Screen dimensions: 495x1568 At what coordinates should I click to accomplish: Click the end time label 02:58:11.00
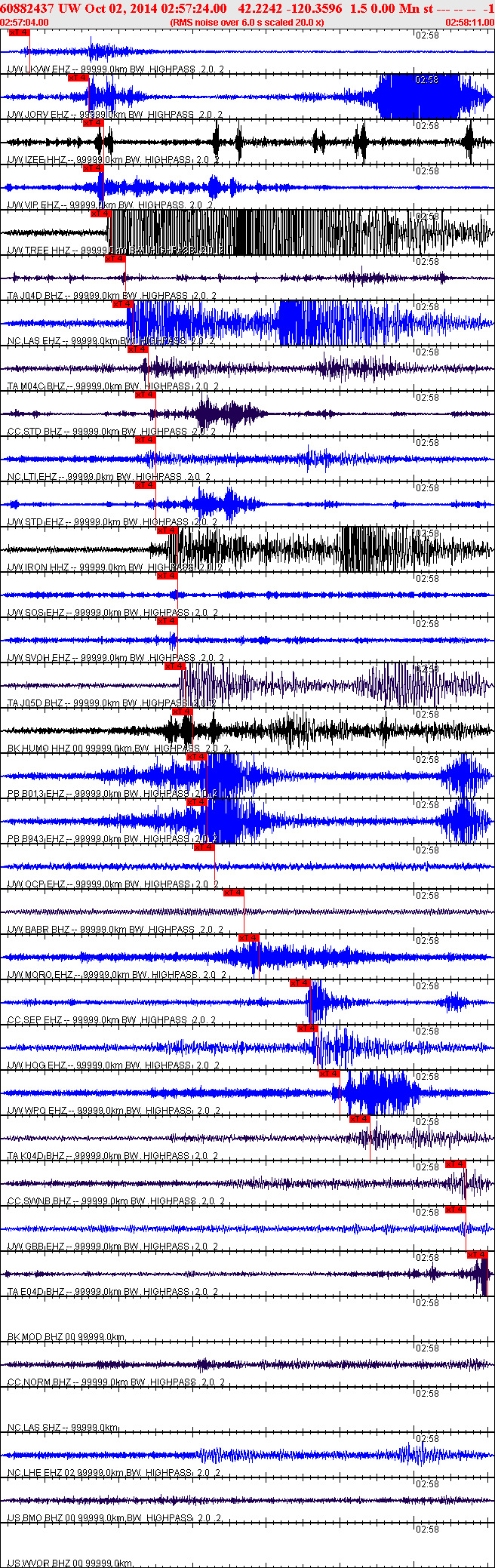point(469,22)
